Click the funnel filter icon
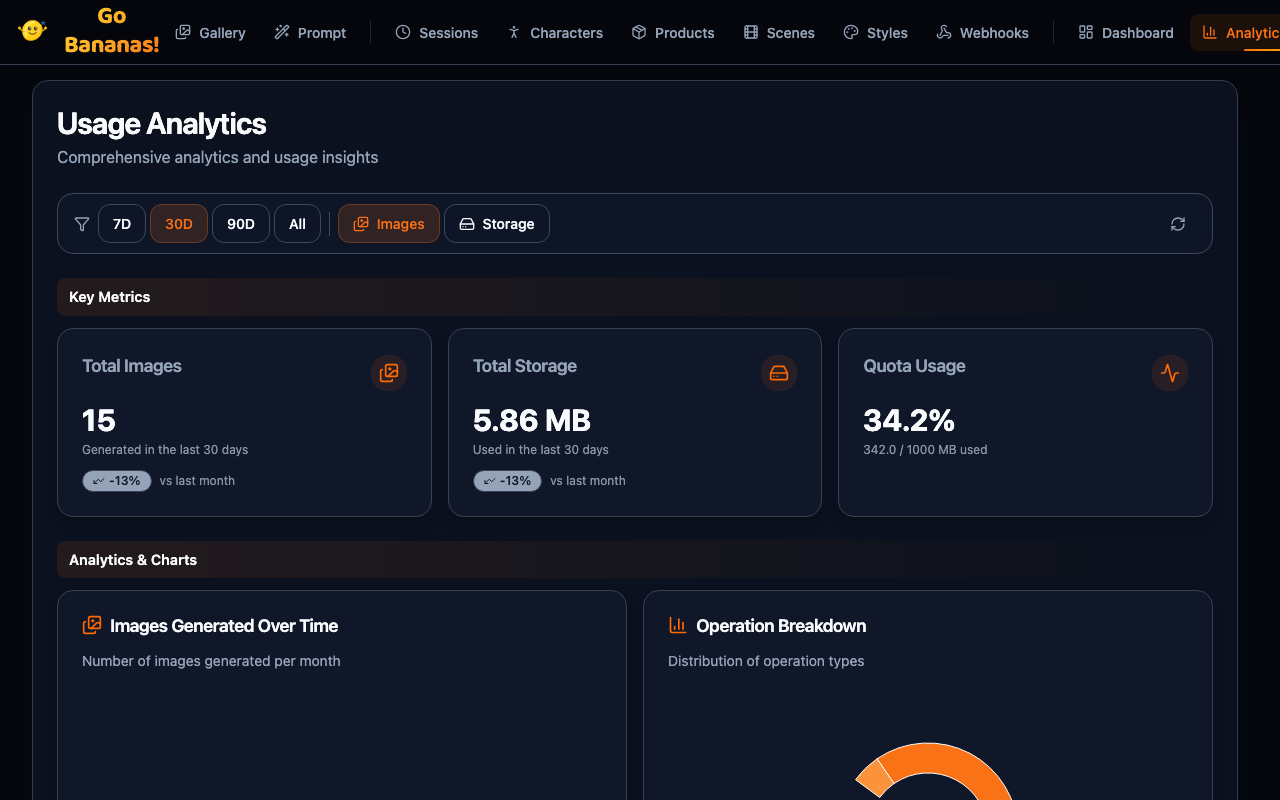This screenshot has height=800, width=1280. 82,224
